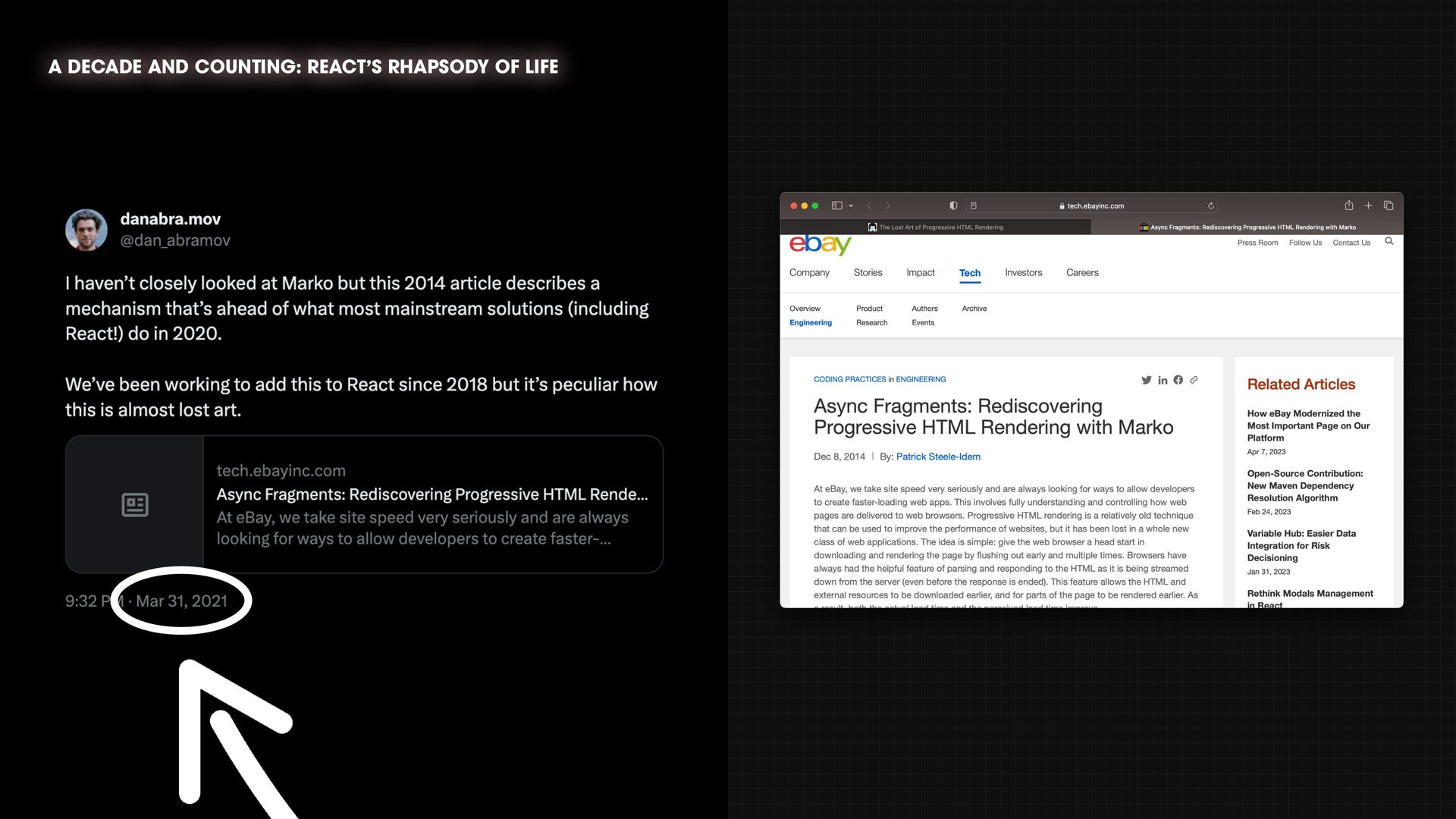Copy article link with chain icon
Viewport: 1456px width, 819px height.
click(x=1194, y=380)
